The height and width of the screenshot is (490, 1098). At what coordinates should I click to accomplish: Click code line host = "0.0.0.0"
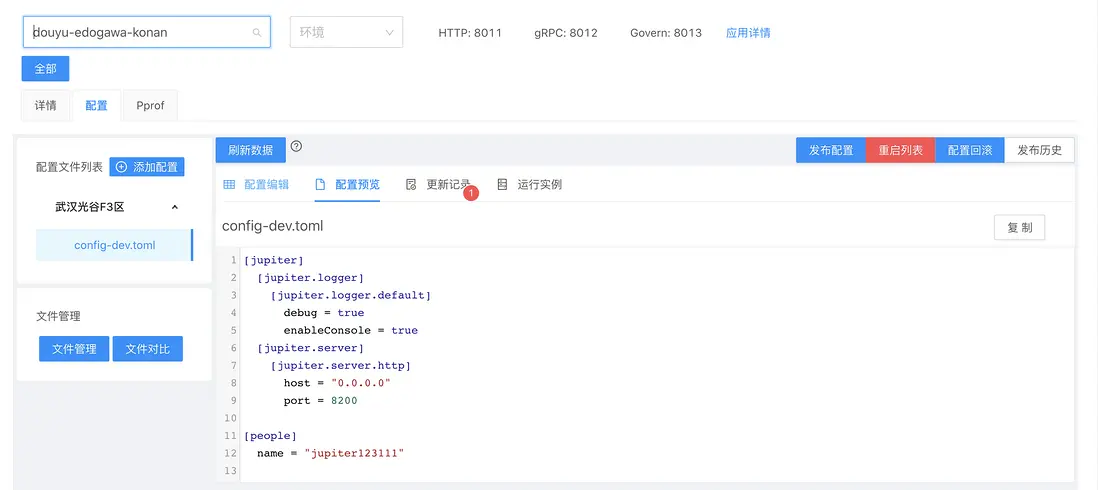pyautogui.click(x=337, y=383)
